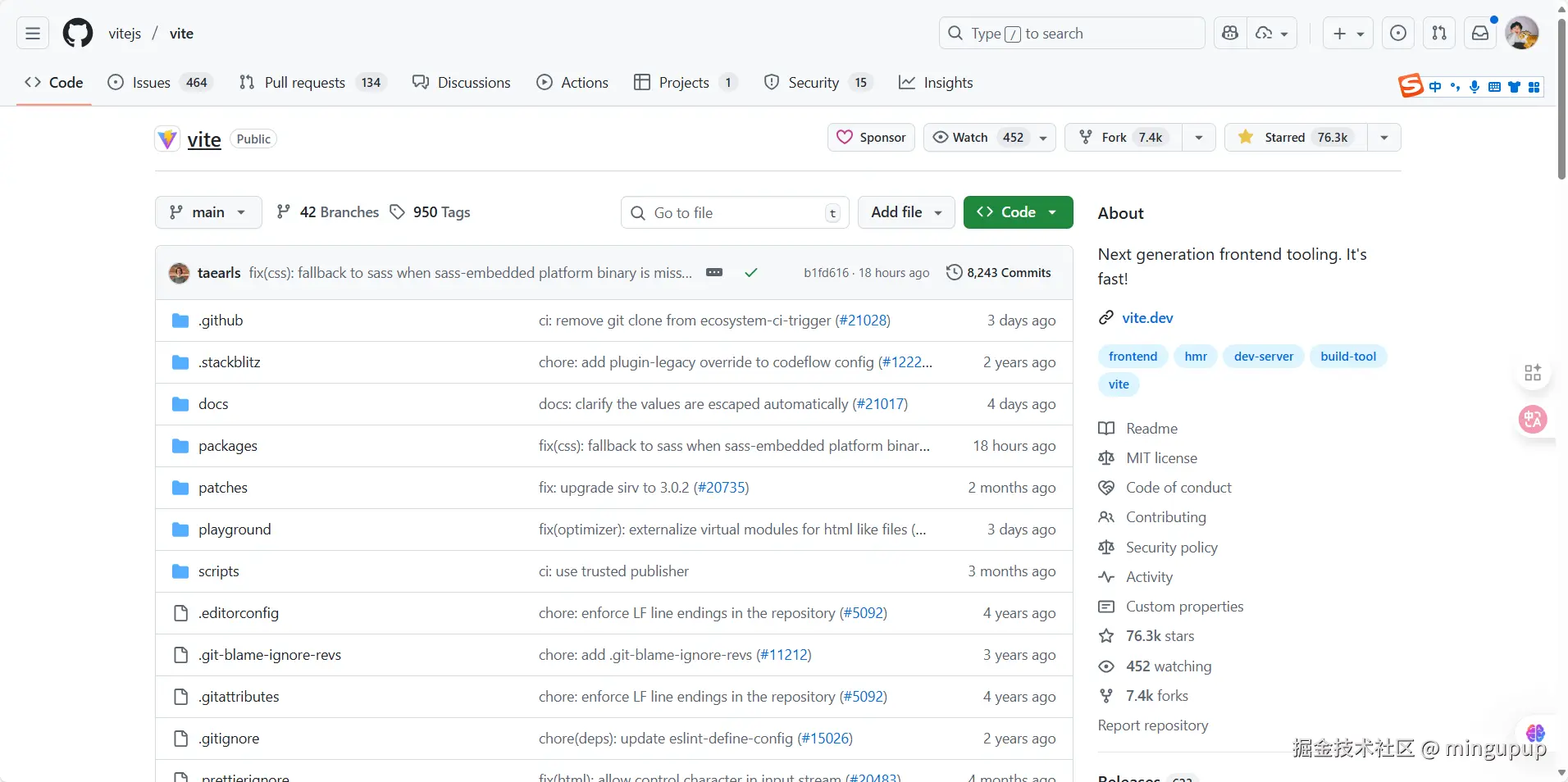Open the create new plus dropdown

[1347, 34]
